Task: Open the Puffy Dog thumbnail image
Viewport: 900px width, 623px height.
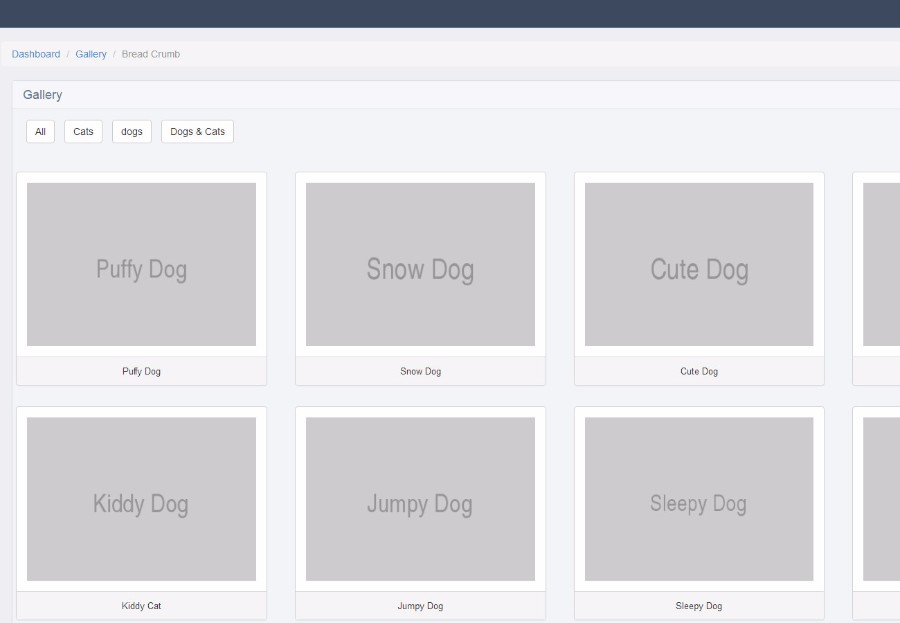Action: [x=141, y=264]
